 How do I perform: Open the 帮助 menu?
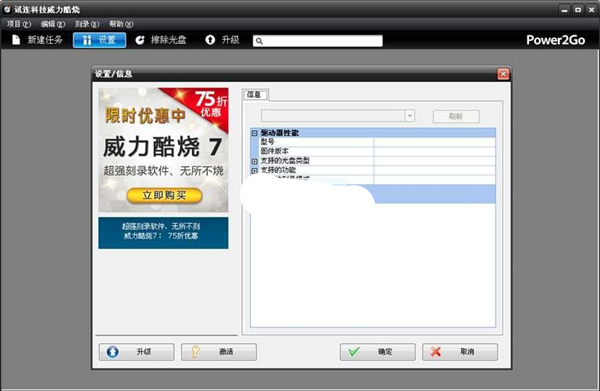pos(121,24)
